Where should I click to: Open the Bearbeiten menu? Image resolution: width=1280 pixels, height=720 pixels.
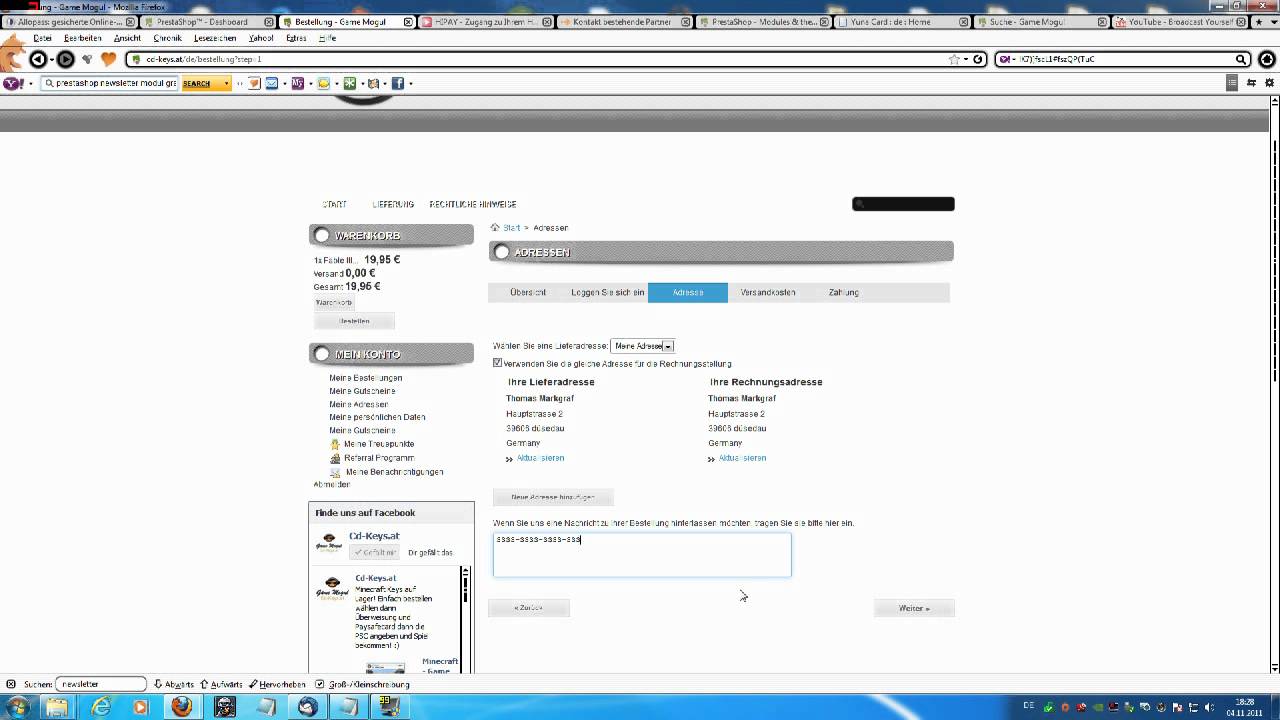[83, 38]
